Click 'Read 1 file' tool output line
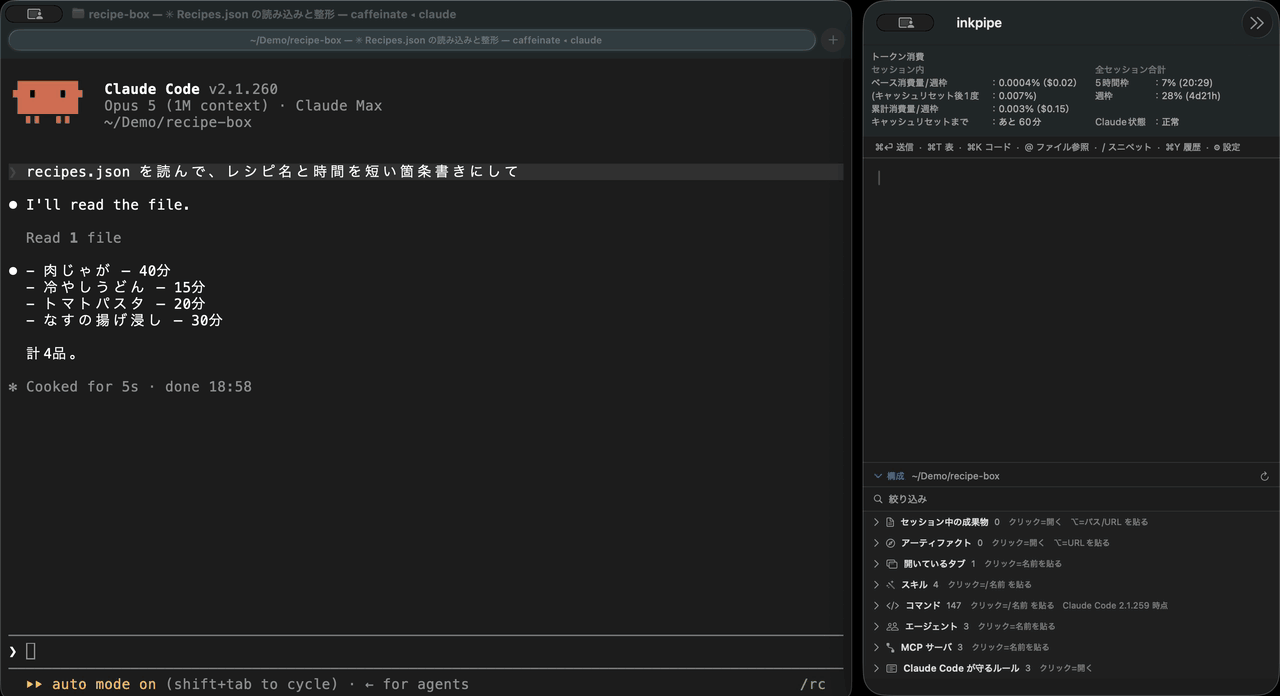Viewport: 1280px width, 696px height. pos(73,238)
